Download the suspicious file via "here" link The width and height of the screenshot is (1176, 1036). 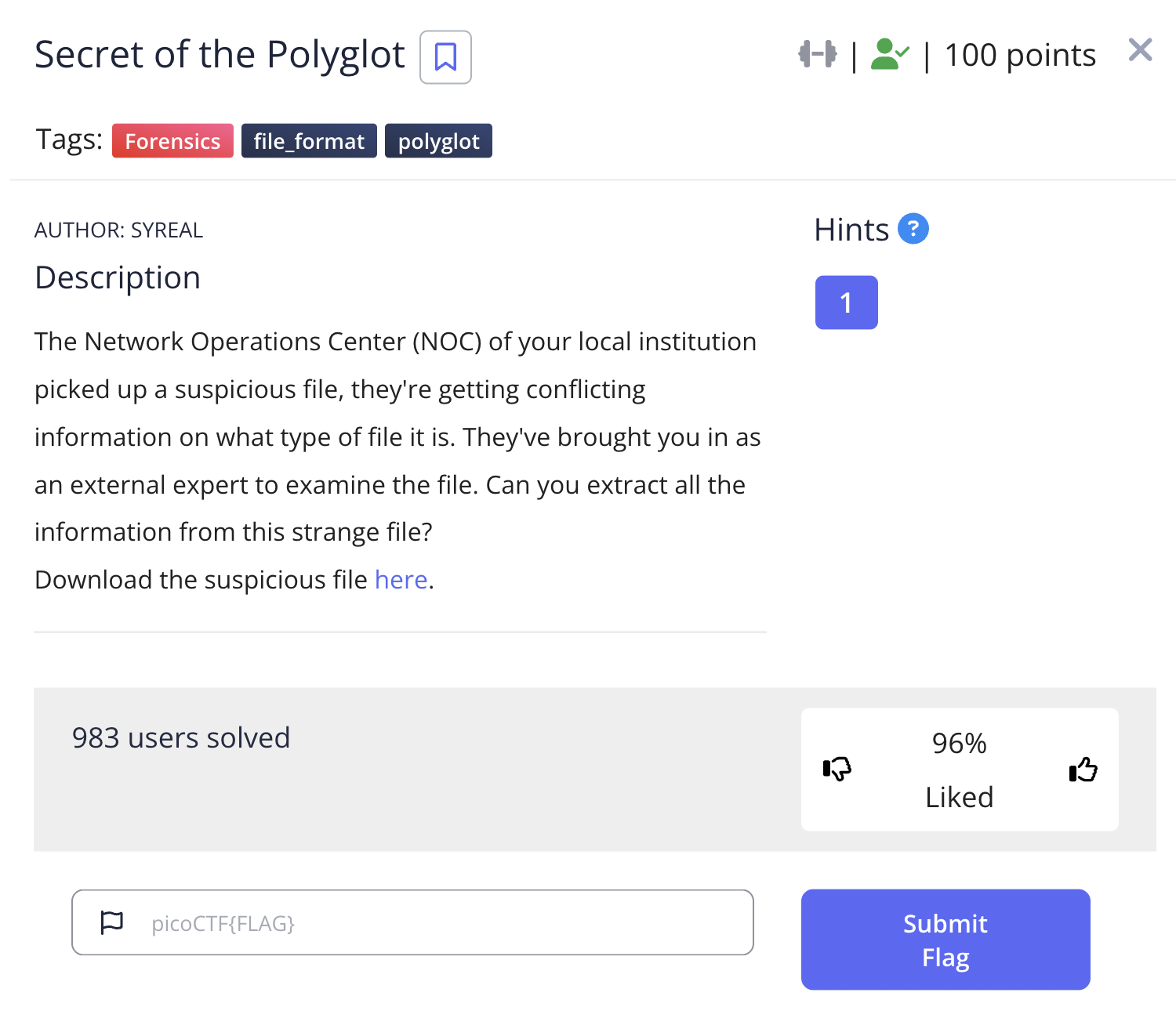click(x=401, y=580)
